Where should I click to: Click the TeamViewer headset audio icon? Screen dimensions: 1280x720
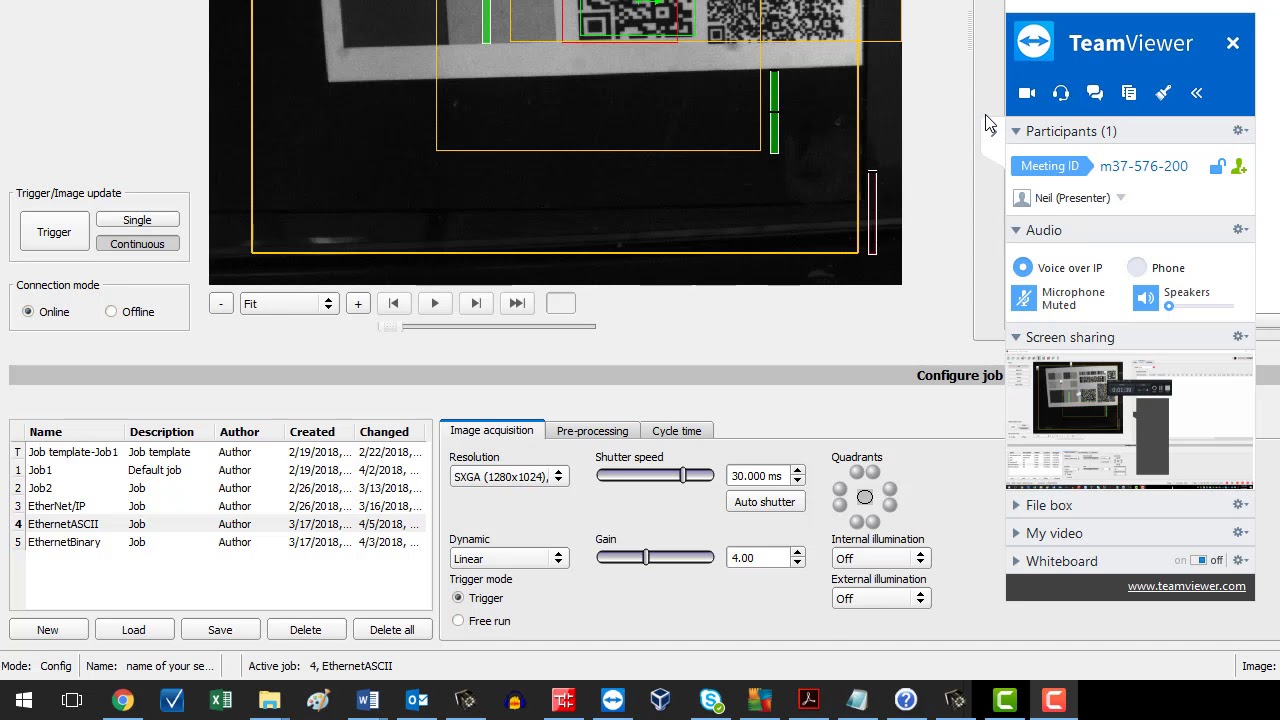point(1061,93)
